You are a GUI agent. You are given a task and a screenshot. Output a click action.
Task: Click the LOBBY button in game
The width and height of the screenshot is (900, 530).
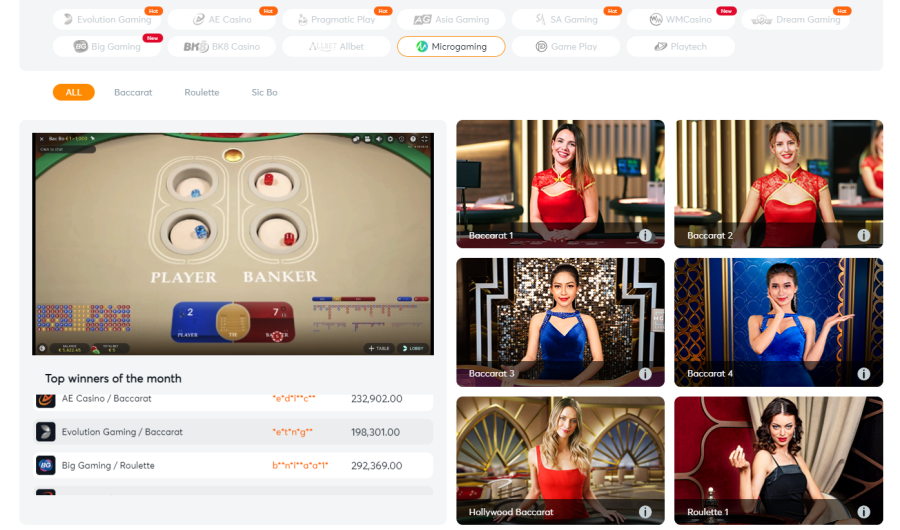pos(413,349)
